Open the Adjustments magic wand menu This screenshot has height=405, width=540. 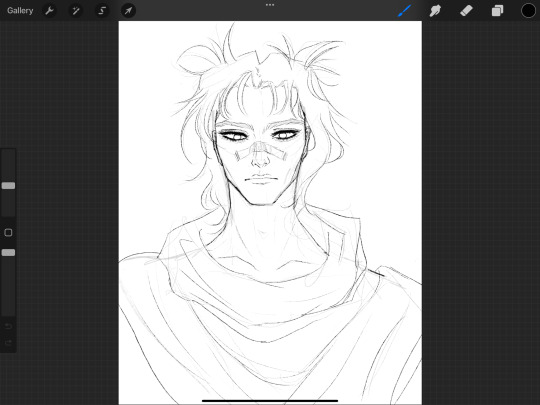tap(75, 11)
